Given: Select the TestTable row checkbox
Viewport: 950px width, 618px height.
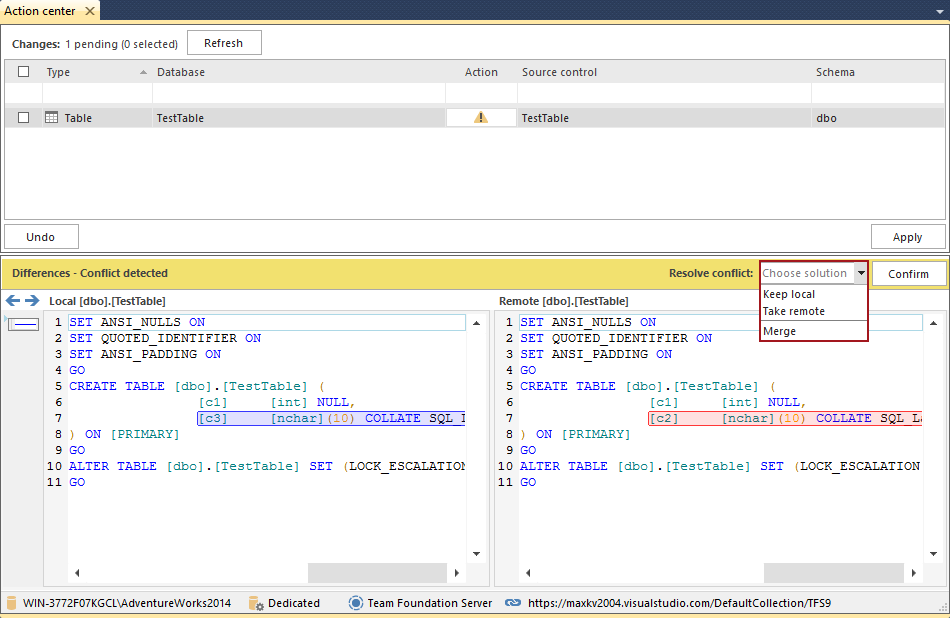Looking at the screenshot, I should 25,117.
